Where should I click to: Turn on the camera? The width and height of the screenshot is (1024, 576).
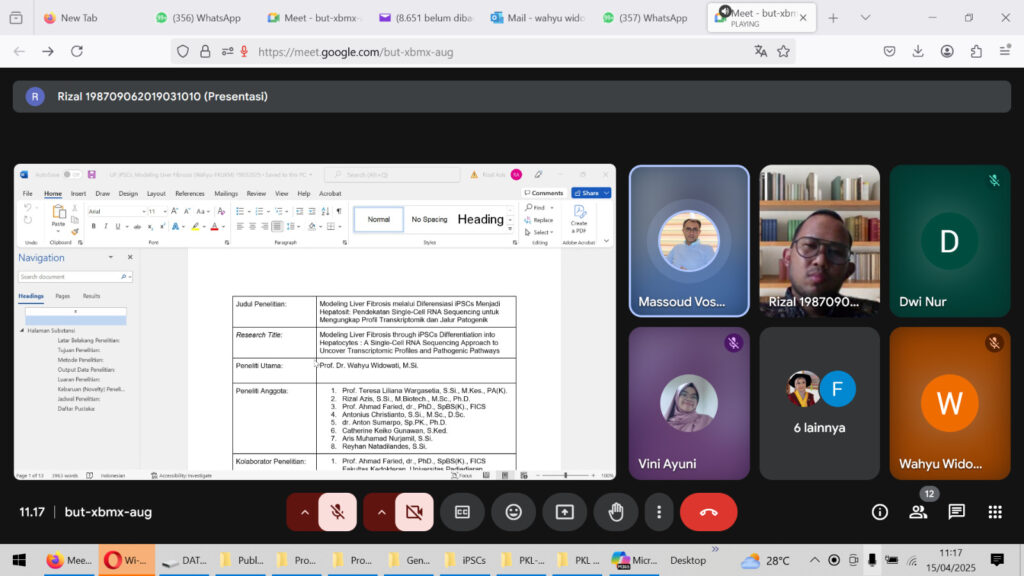(414, 512)
